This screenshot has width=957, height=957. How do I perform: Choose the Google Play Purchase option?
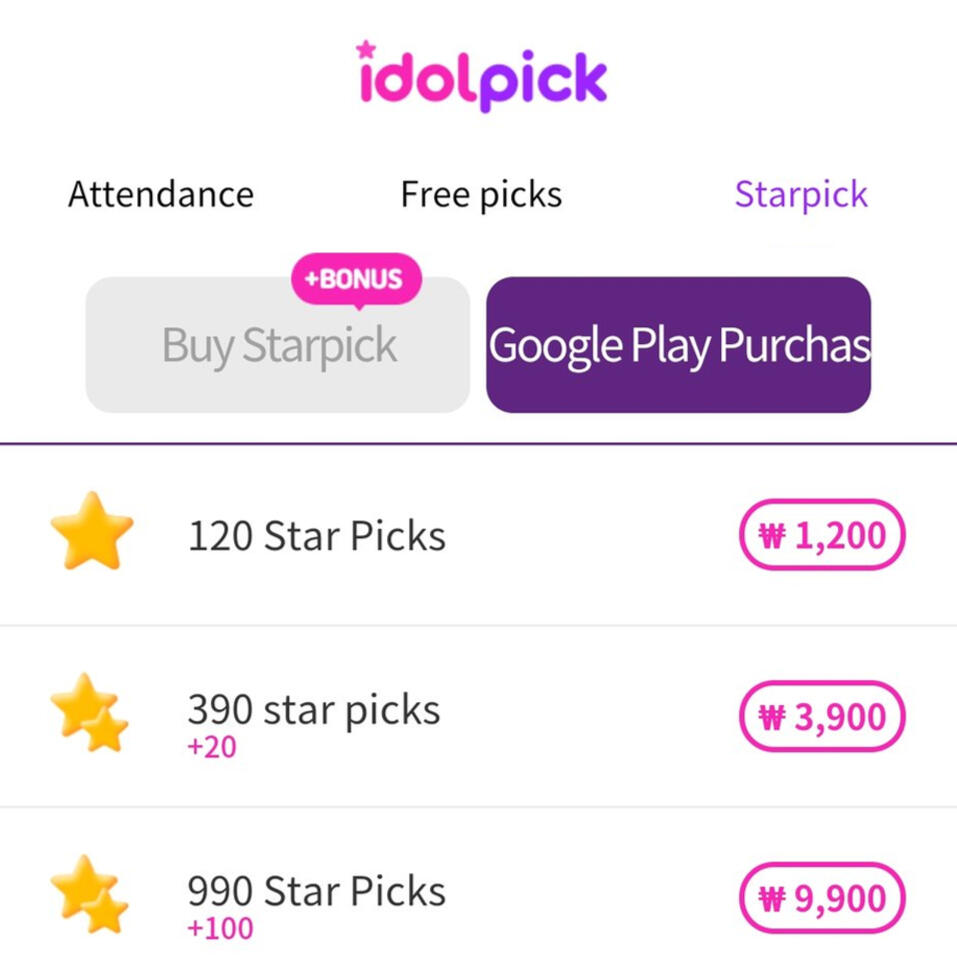(x=678, y=345)
